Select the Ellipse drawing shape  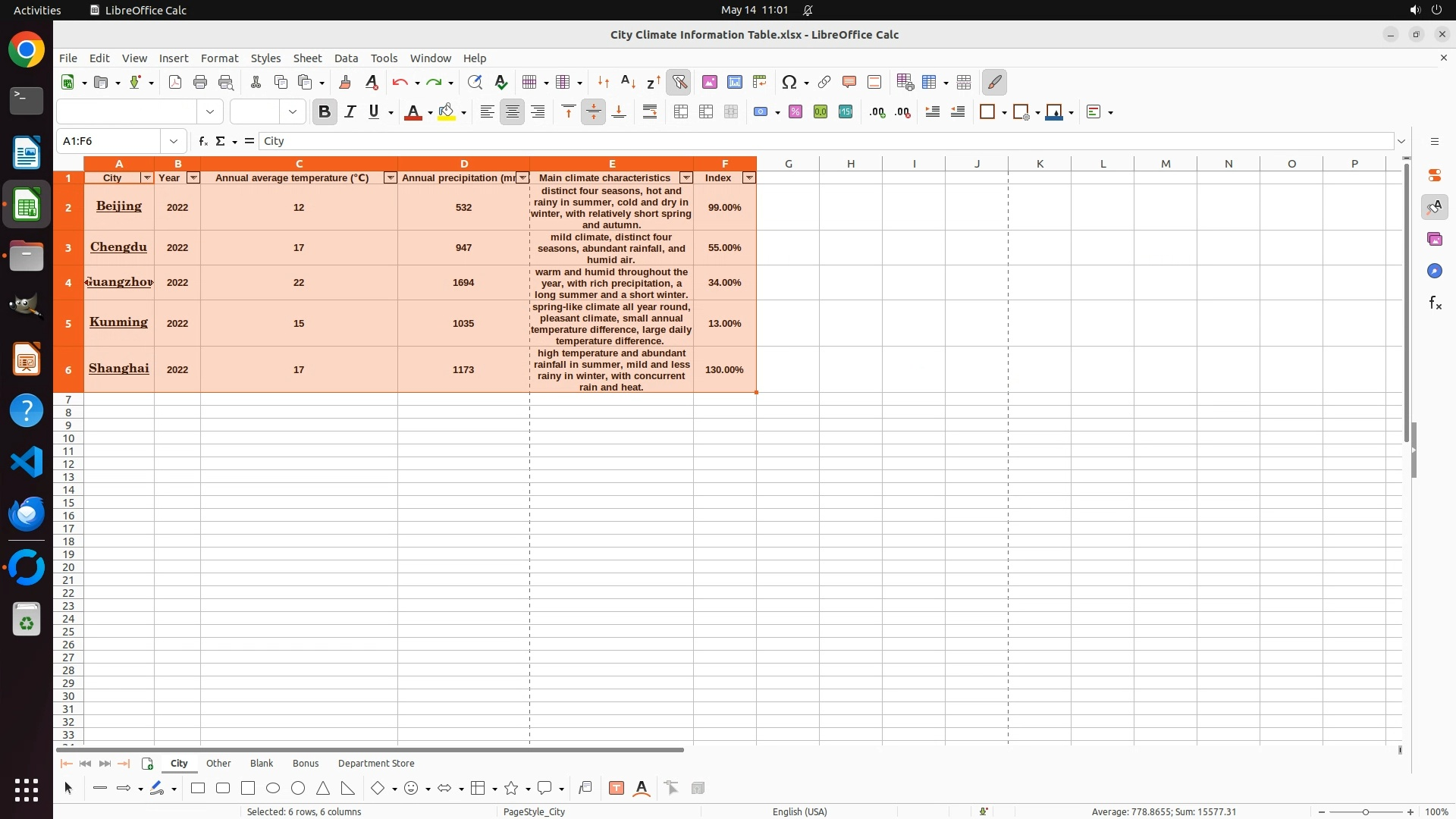click(x=273, y=789)
